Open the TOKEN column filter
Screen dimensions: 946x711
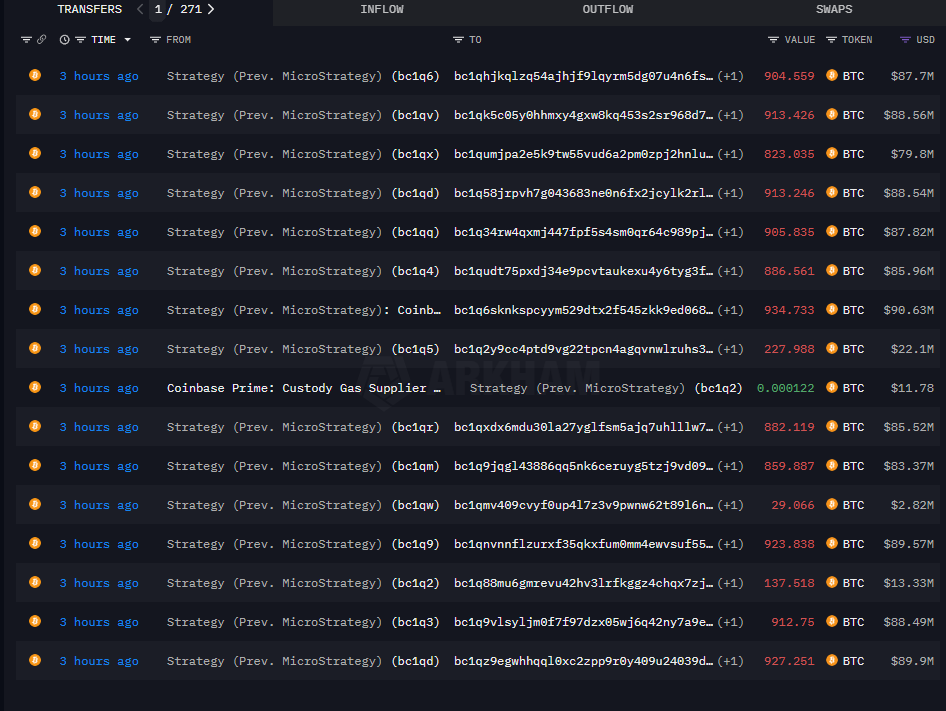point(830,40)
